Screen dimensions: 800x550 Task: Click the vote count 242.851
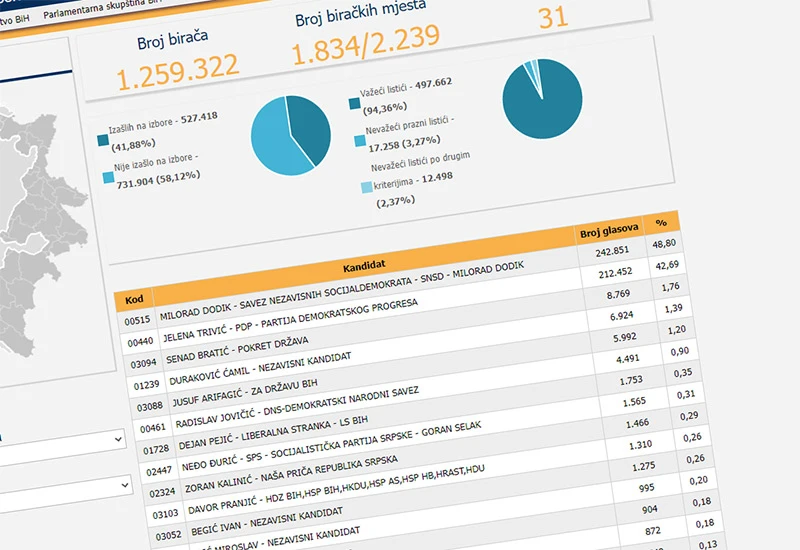(x=612, y=252)
